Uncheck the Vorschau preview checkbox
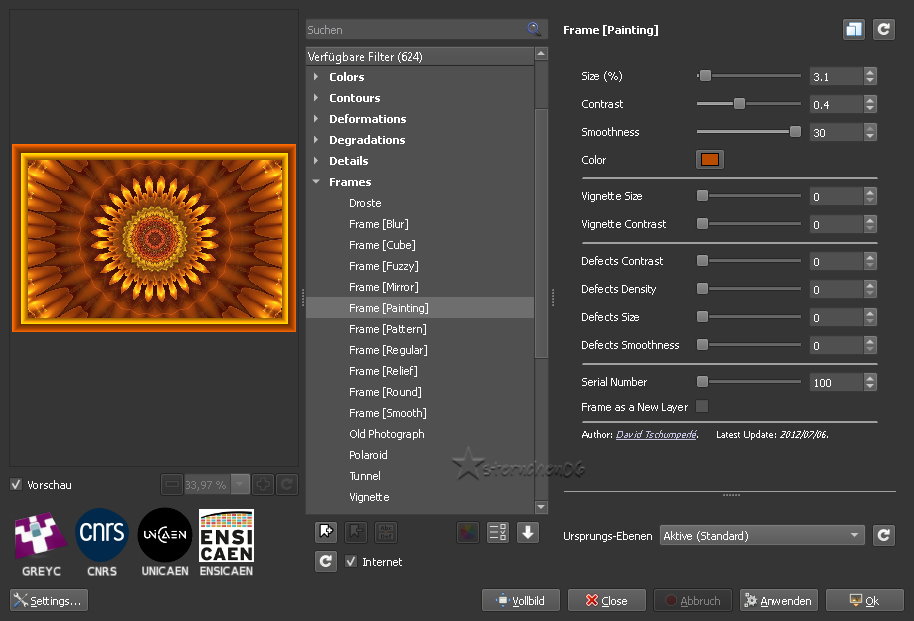914x621 pixels. pyautogui.click(x=16, y=485)
